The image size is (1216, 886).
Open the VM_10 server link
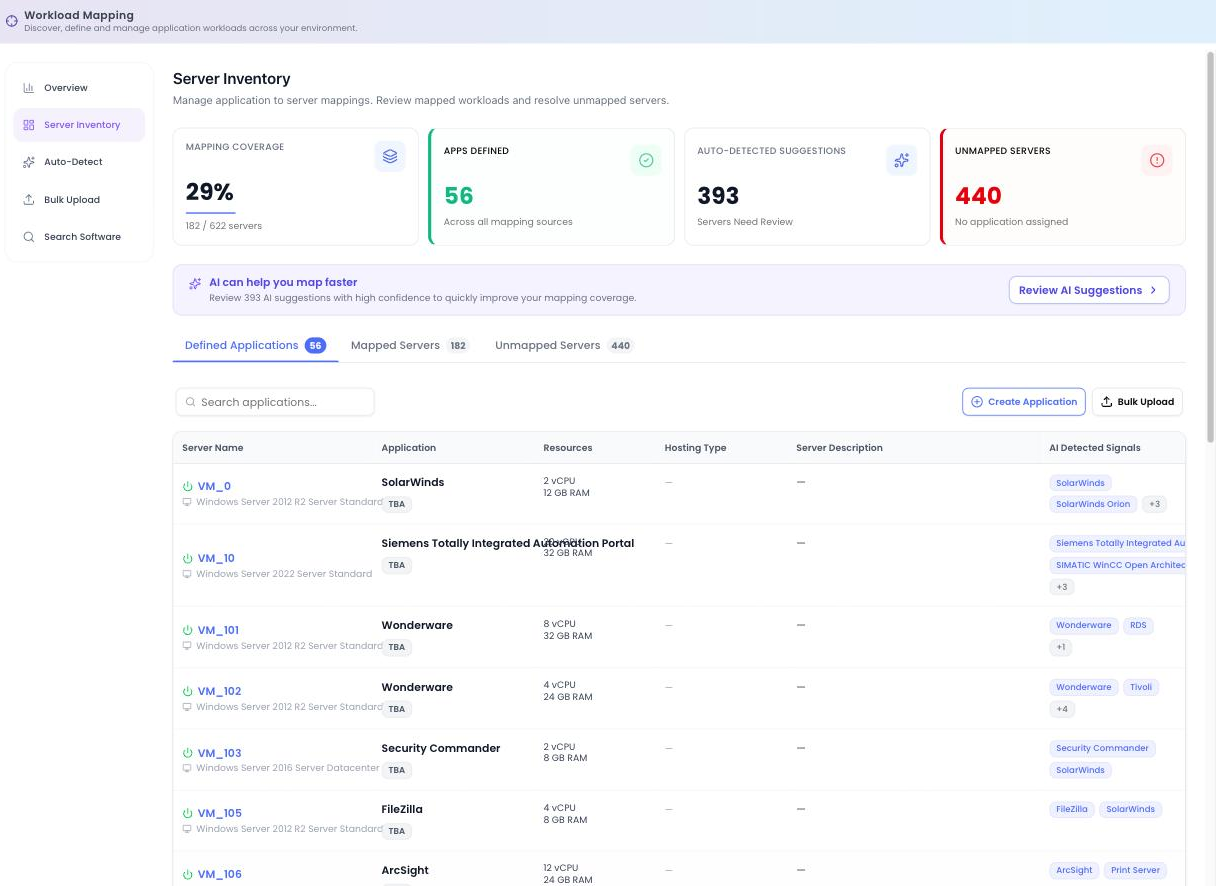(x=216, y=558)
